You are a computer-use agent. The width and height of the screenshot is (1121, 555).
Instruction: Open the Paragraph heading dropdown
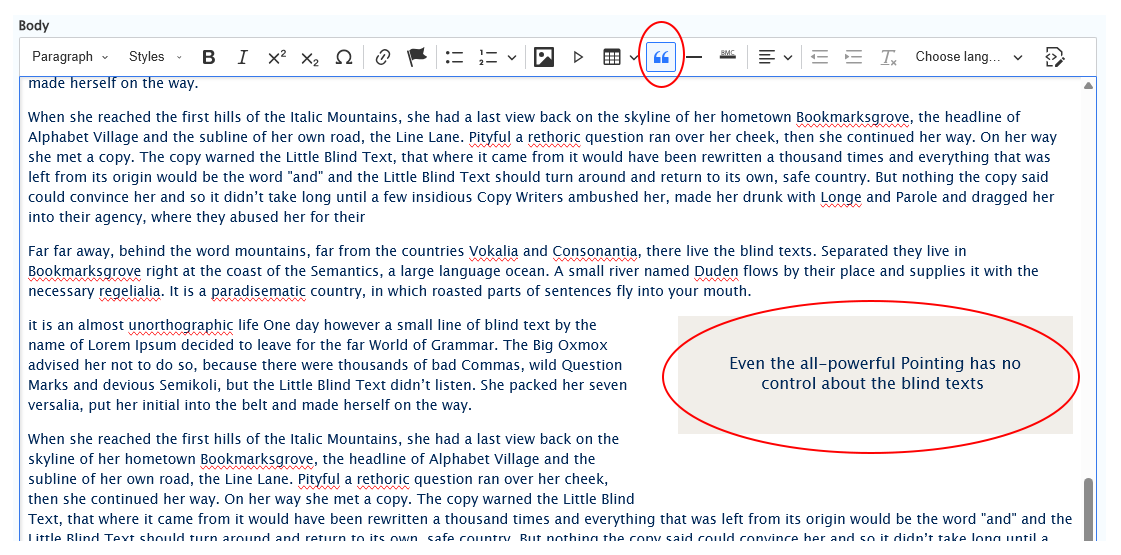click(70, 57)
